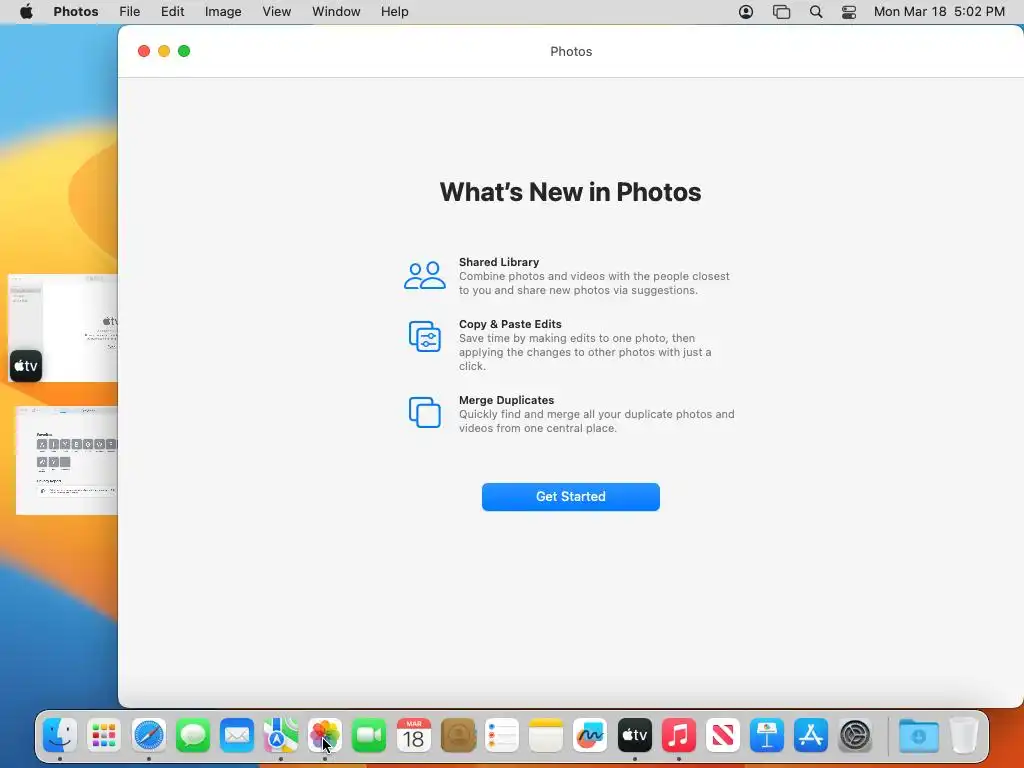Open App Store from the Dock
Image resolution: width=1024 pixels, height=768 pixels.
tap(810, 736)
